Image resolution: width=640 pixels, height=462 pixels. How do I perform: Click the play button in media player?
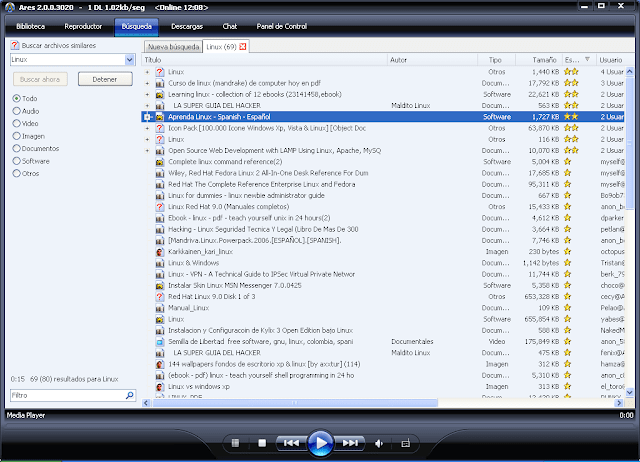(x=320, y=443)
